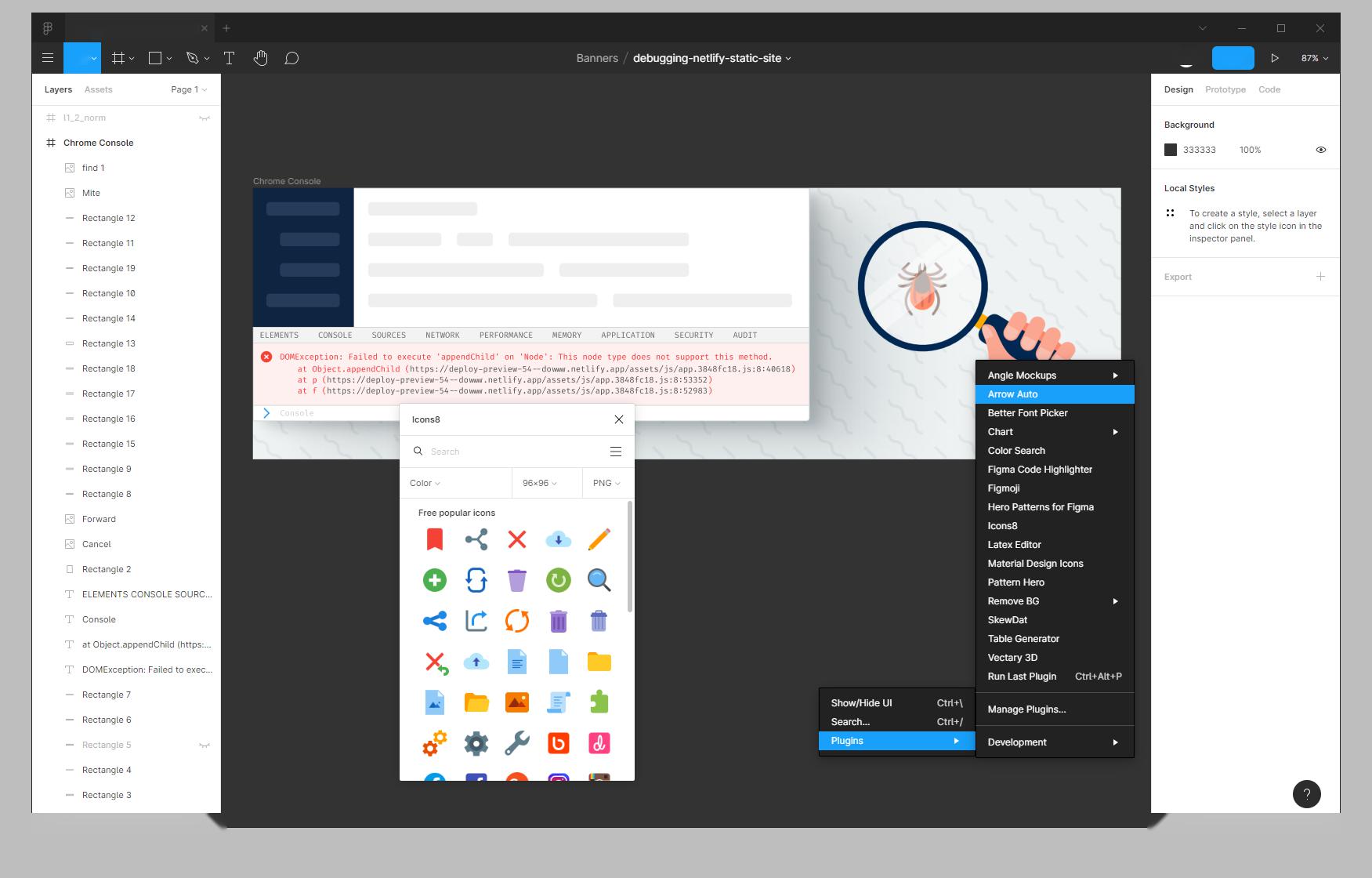Choose Search... menu entry
Viewport: 1372px width, 878px height.
click(897, 722)
